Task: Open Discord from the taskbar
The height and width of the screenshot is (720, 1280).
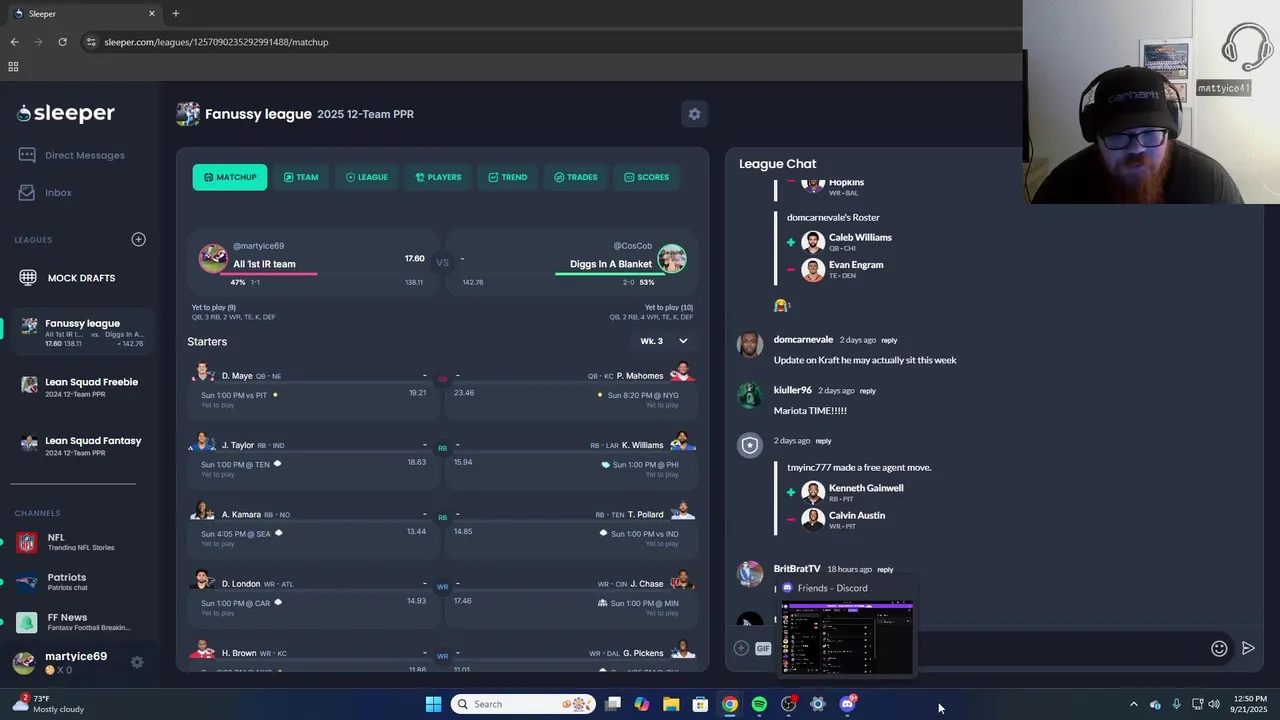Action: tap(847, 704)
